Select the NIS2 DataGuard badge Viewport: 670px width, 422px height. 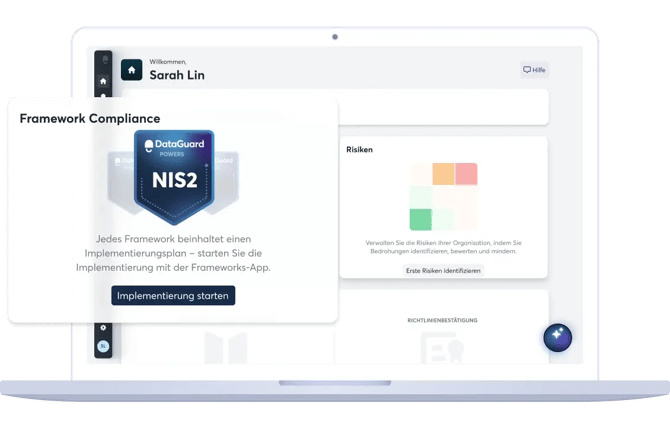174,177
